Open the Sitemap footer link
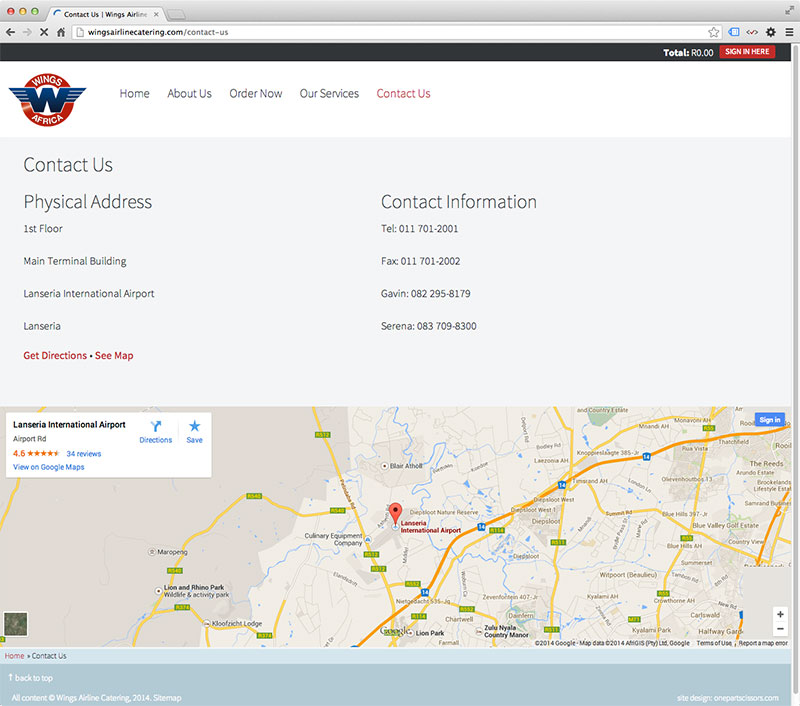Screen dimensions: 800x706 167,698
